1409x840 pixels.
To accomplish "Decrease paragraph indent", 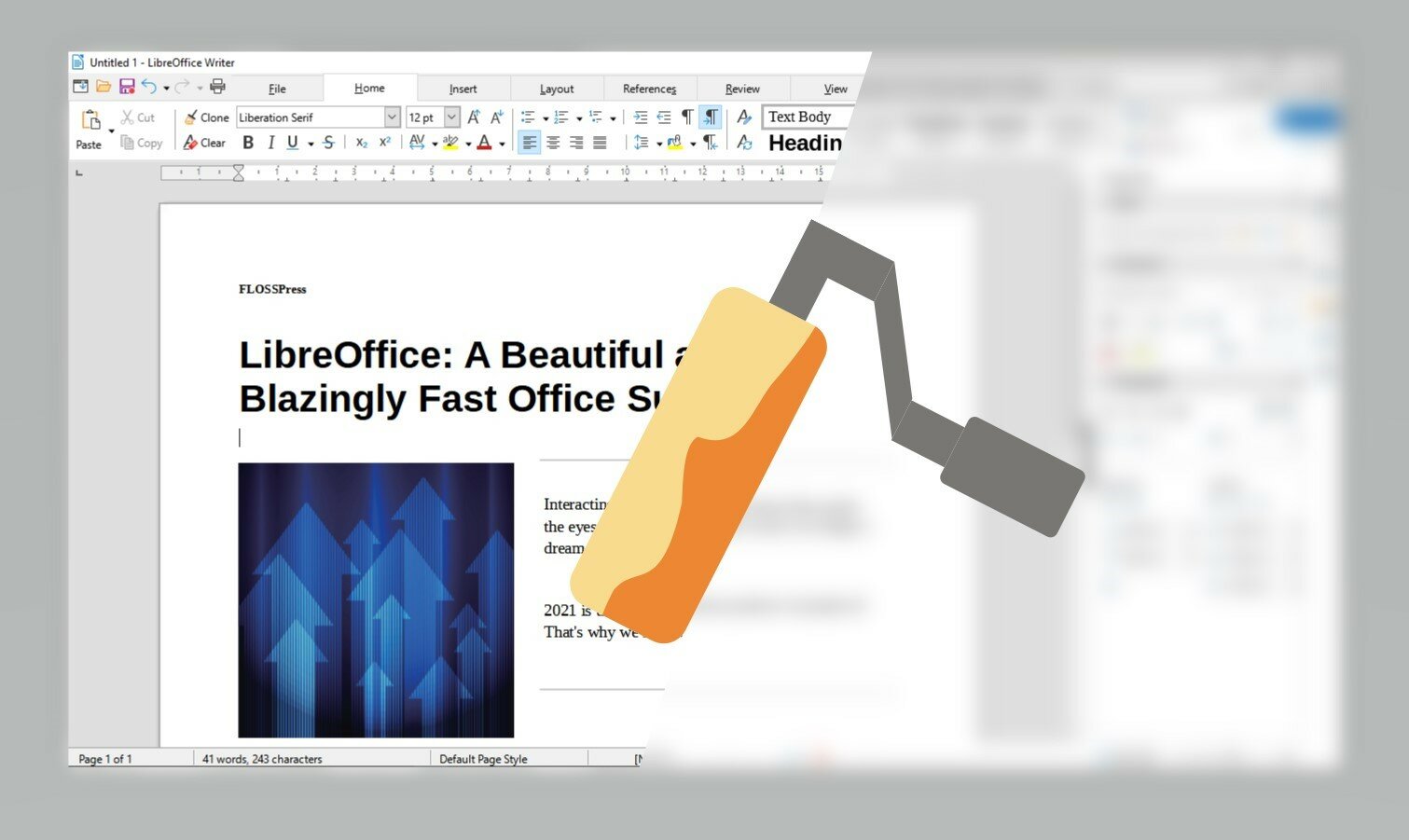I will [x=664, y=117].
